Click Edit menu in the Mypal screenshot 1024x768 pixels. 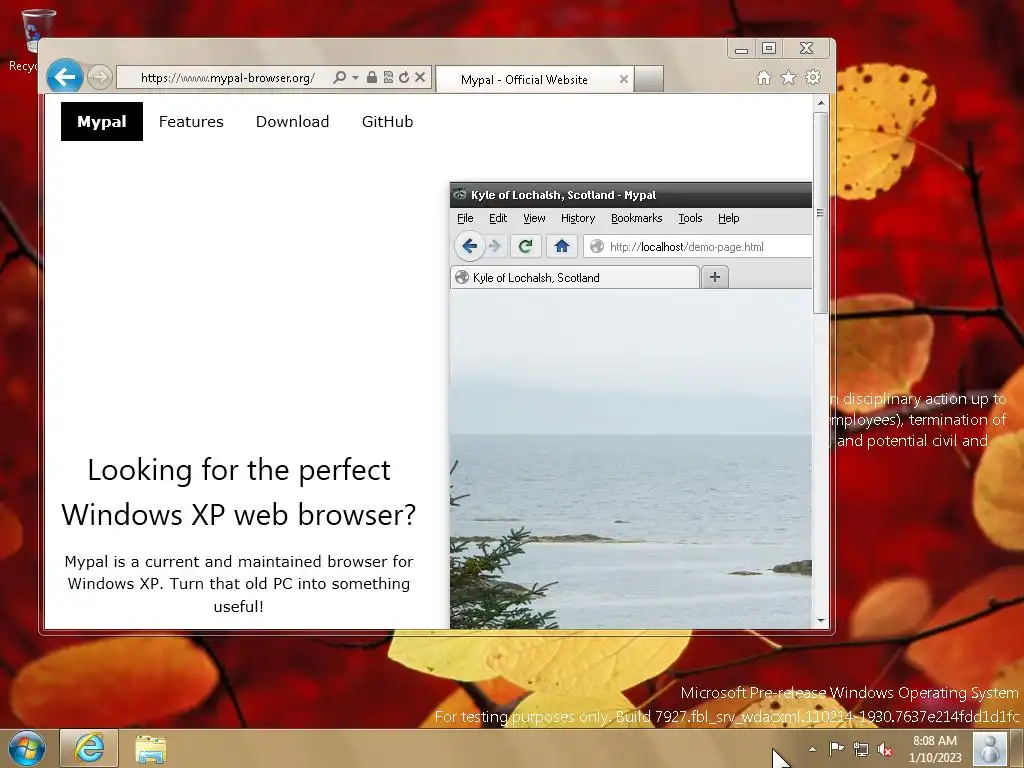tap(498, 218)
